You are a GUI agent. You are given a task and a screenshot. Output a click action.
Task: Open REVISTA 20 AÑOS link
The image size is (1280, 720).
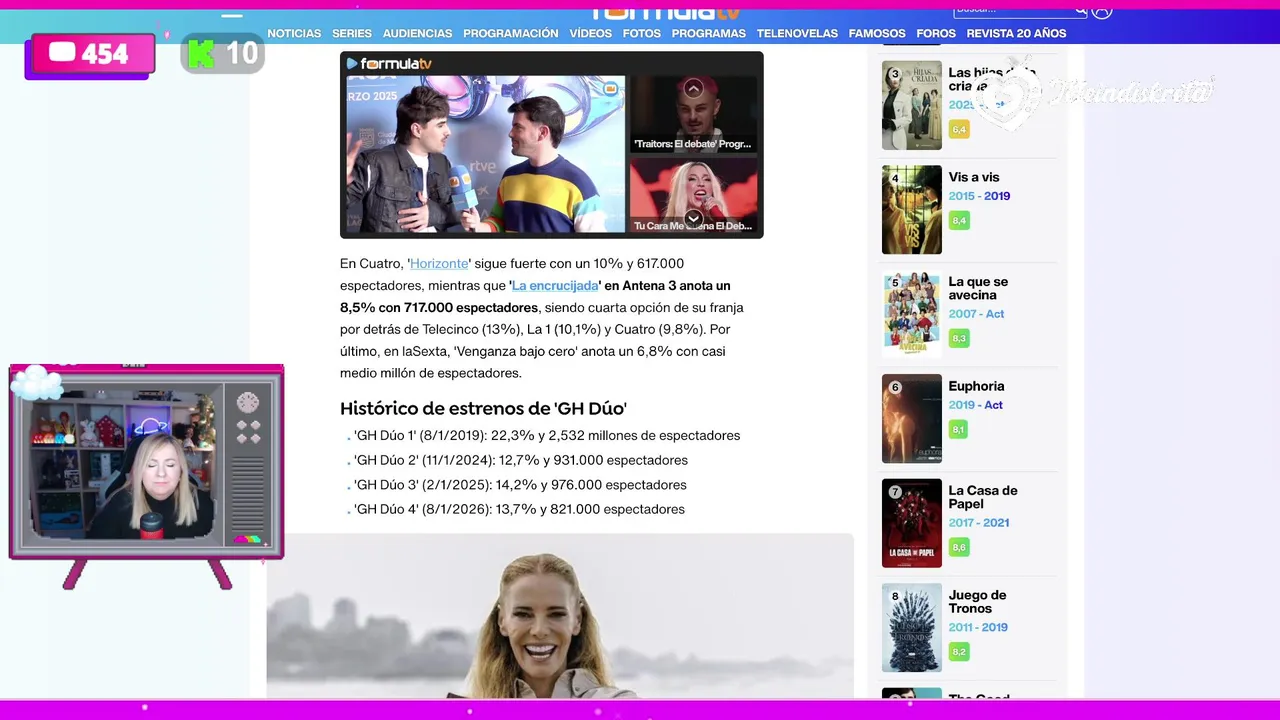[1016, 33]
